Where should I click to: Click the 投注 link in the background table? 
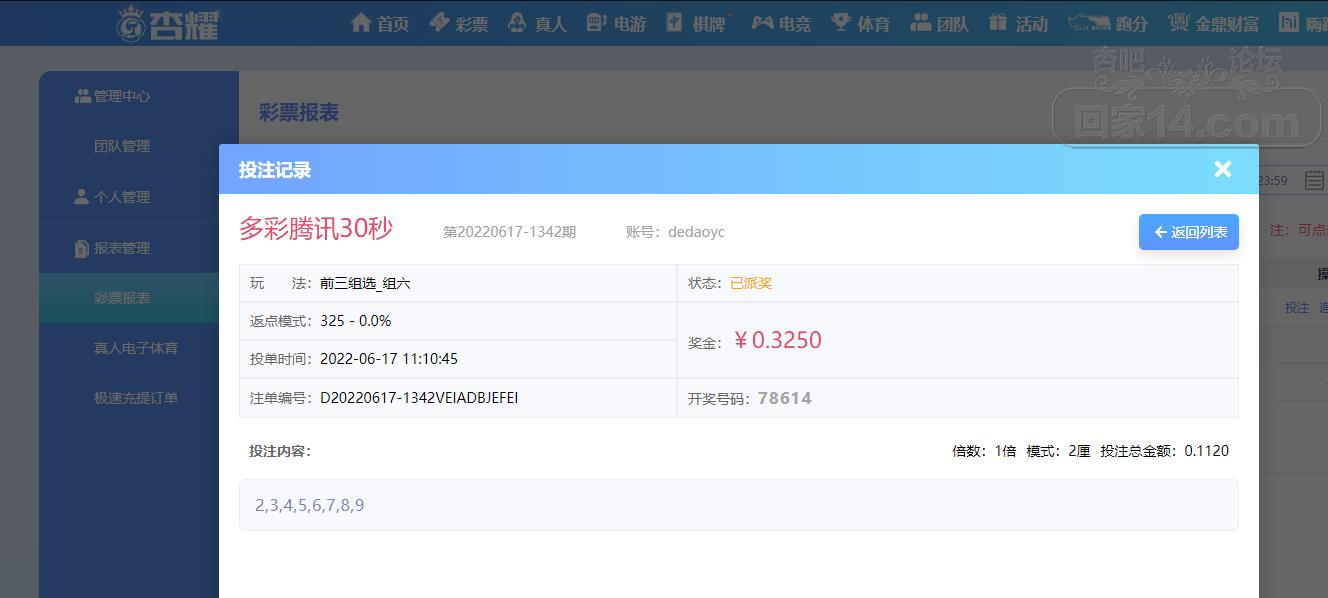click(x=1296, y=308)
